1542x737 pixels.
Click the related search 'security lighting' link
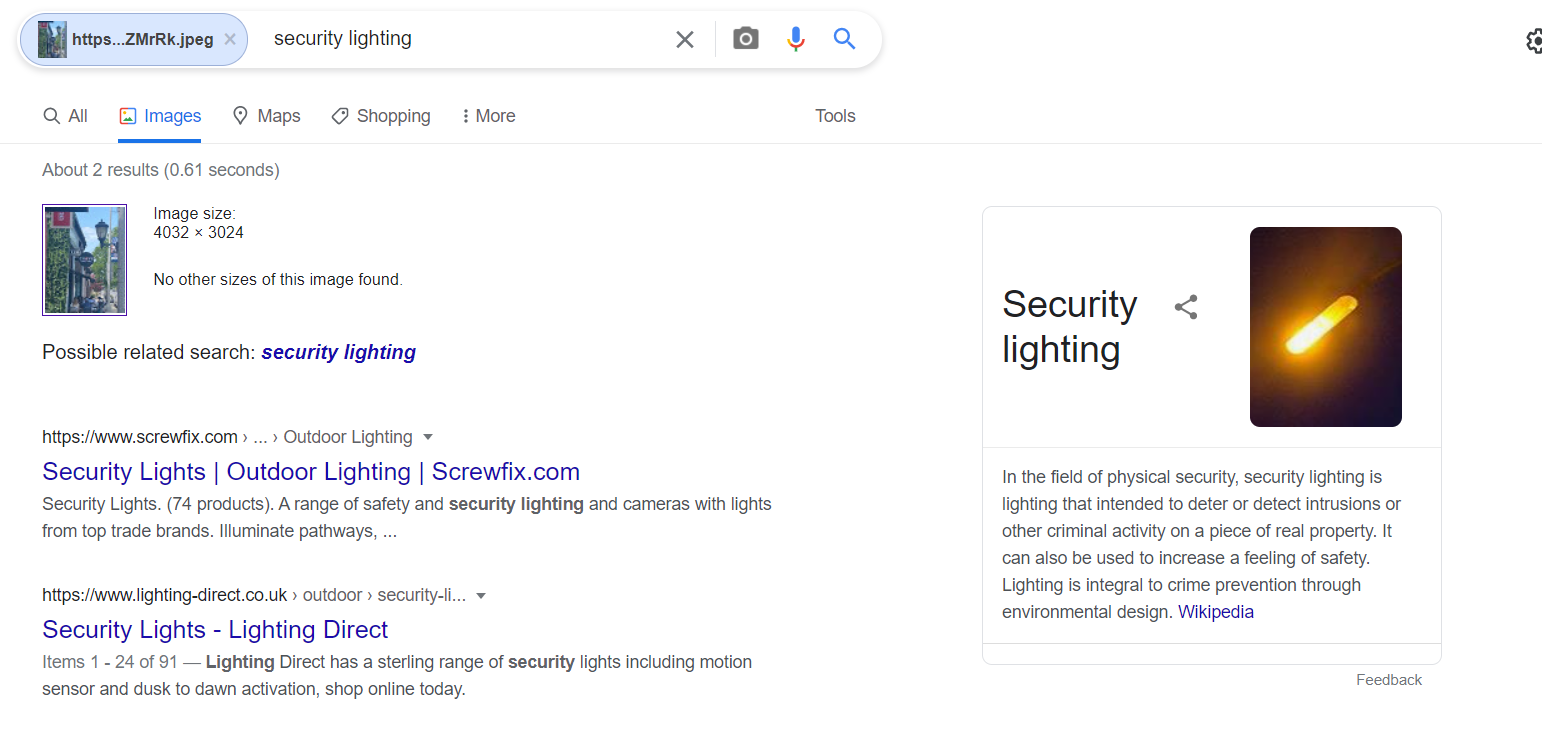[x=339, y=352]
